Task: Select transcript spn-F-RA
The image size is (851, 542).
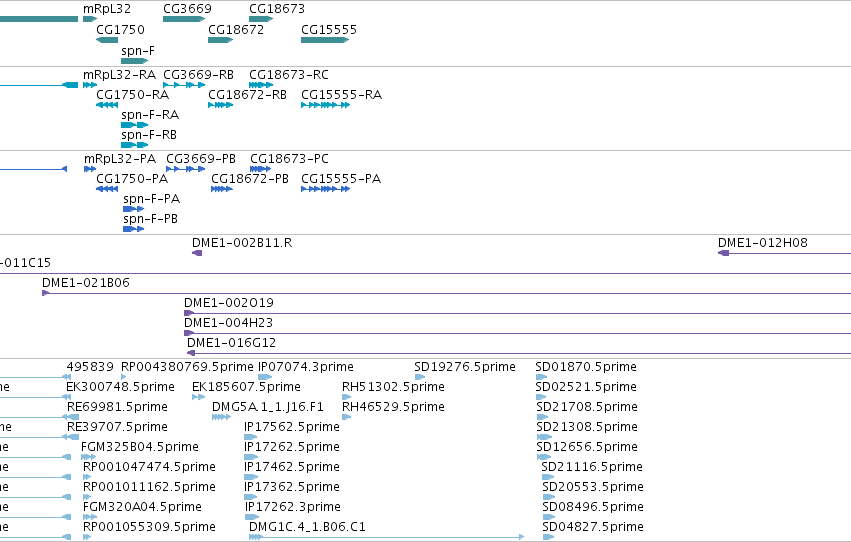Action: (x=150, y=115)
